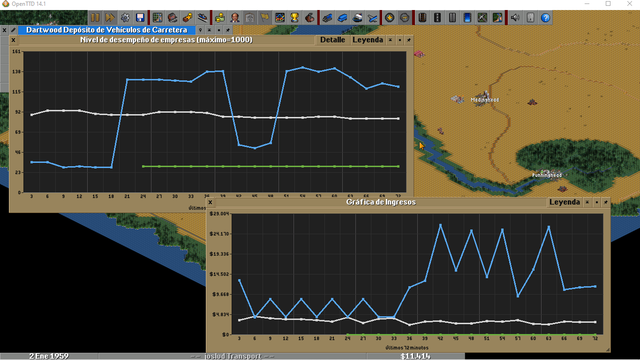Zoom in on the map
Screen dimensions: 640x360
389,18
